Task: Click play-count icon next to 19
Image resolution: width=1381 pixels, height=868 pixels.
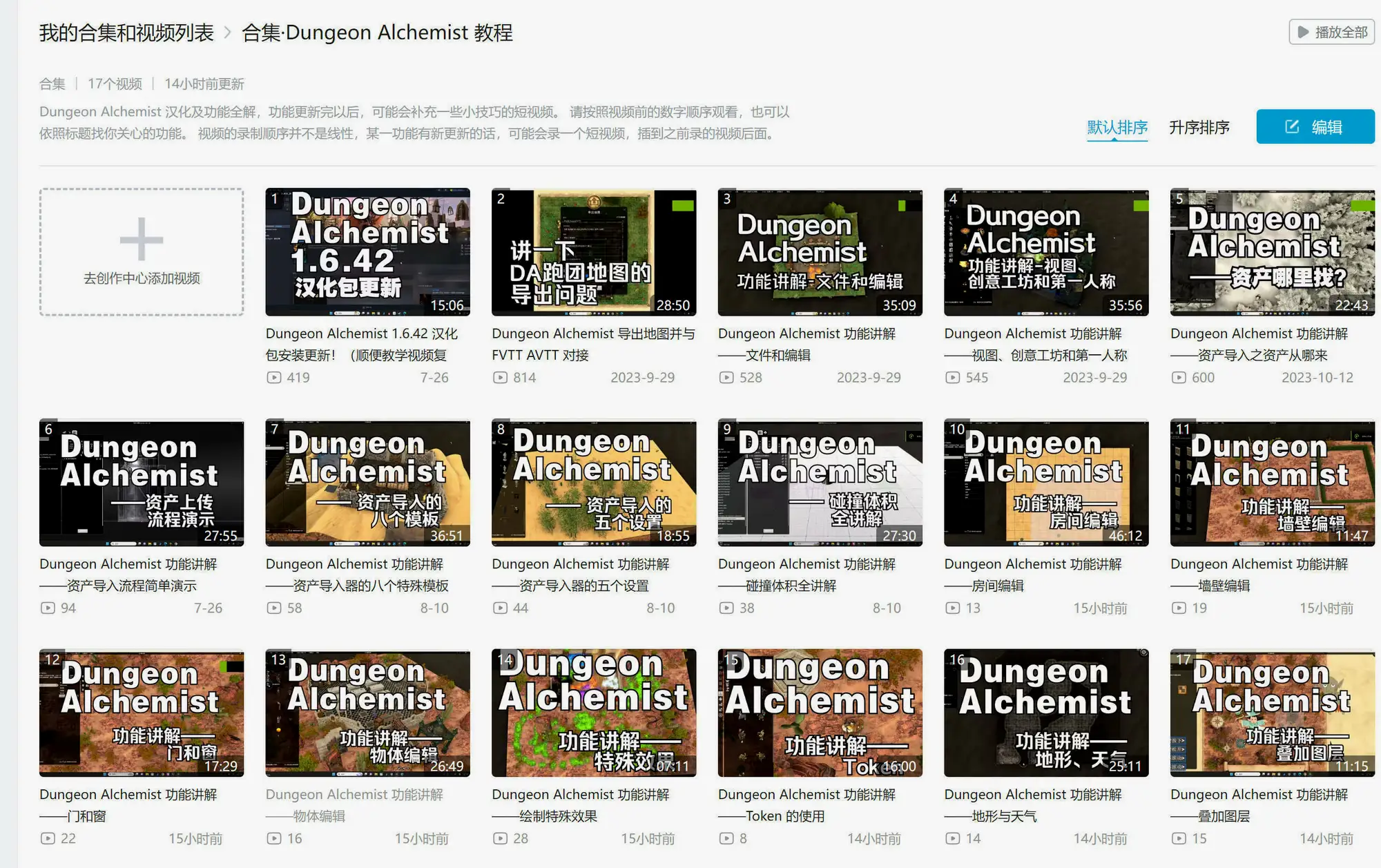Action: pyautogui.click(x=1179, y=608)
